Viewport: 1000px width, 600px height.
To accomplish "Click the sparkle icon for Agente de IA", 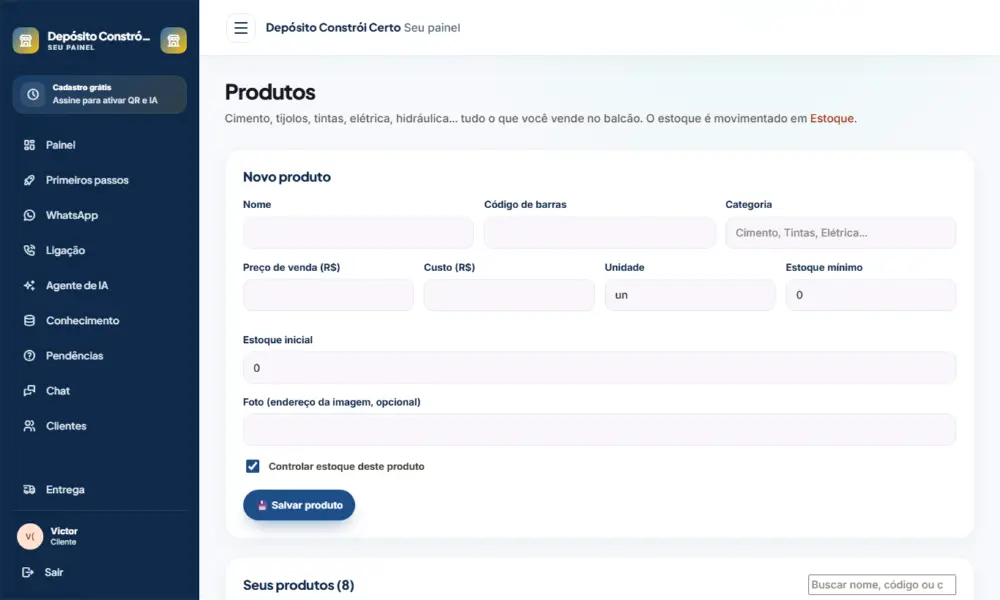I will [x=29, y=285].
